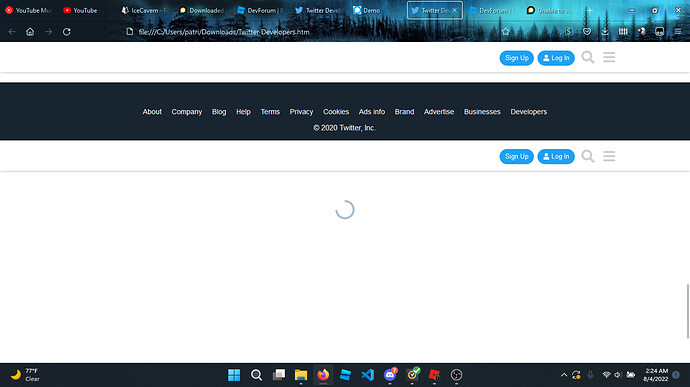Open the Help footer link
This screenshot has height=387, width=690.
tap(243, 112)
